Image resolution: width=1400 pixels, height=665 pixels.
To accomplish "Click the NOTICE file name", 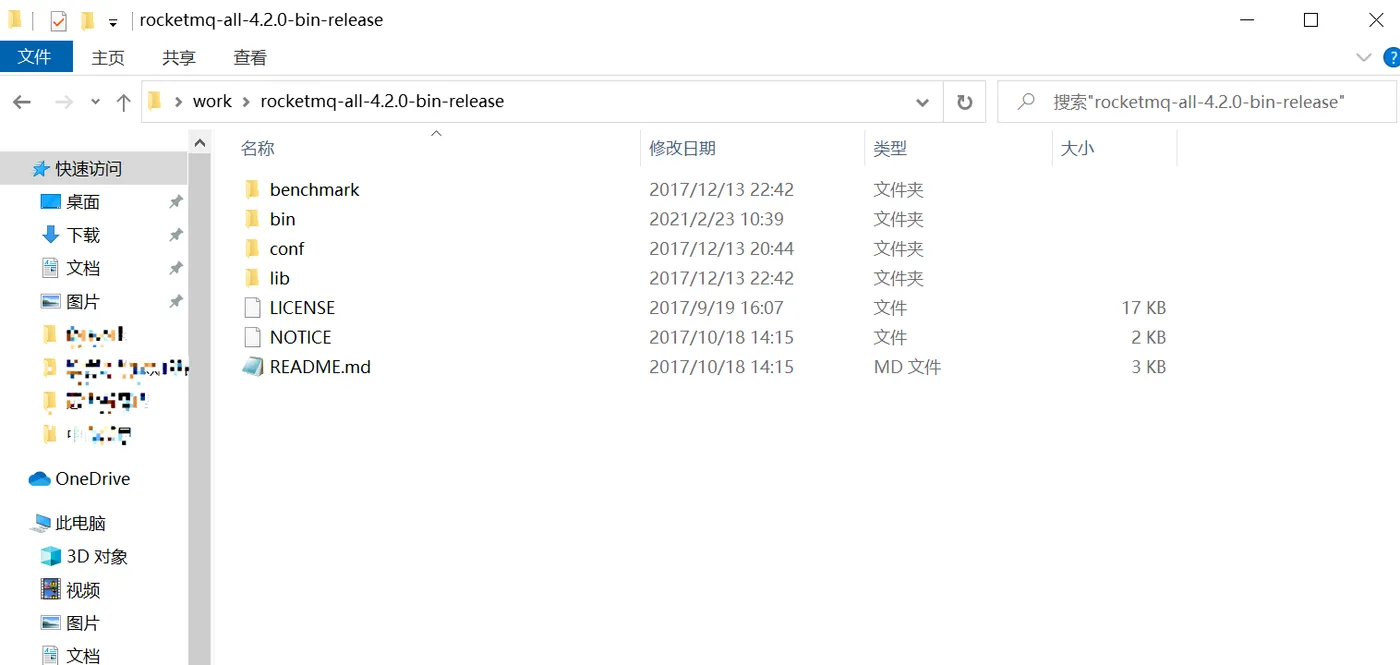I will pos(300,337).
